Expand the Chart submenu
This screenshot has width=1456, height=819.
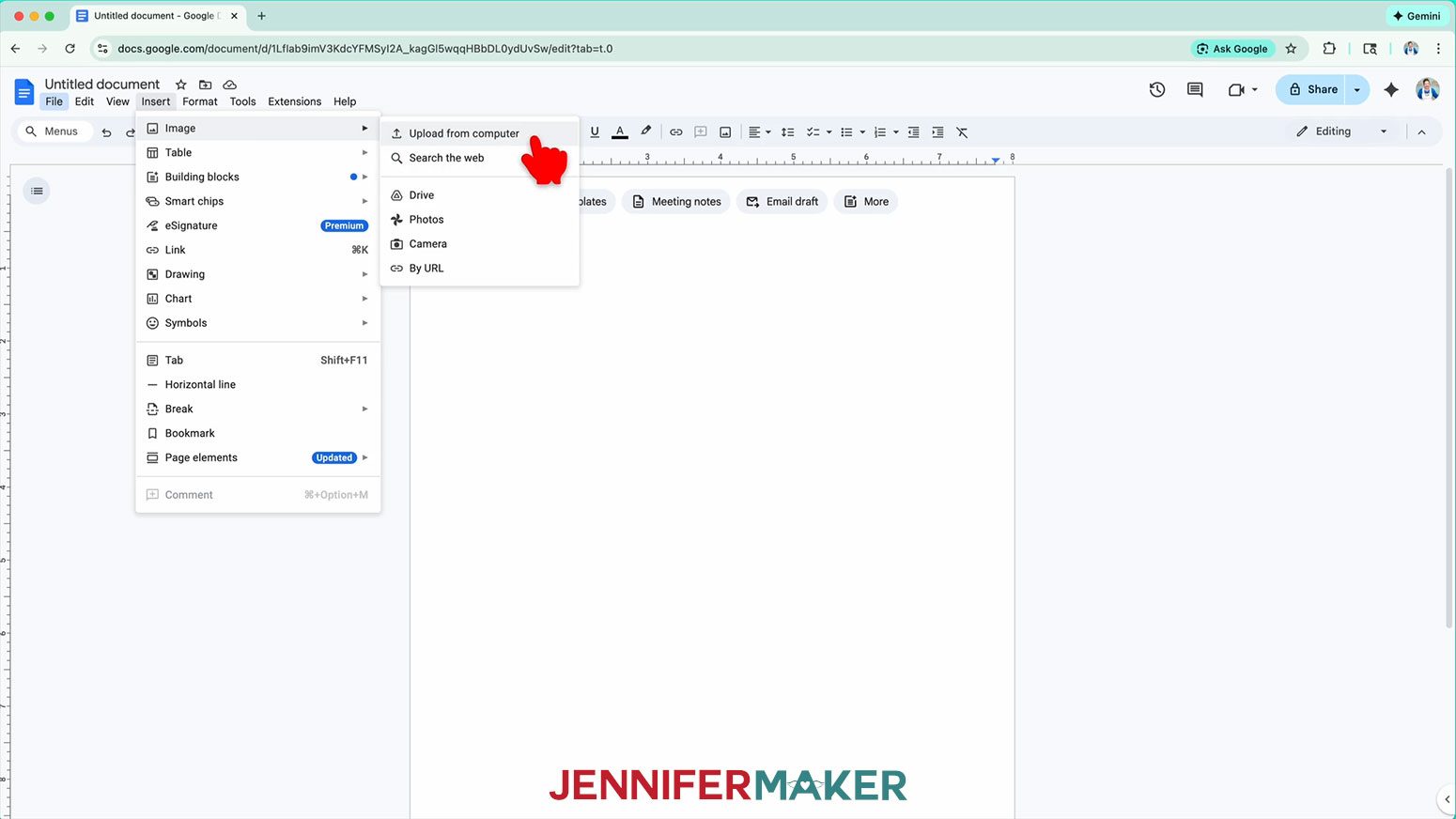(x=258, y=300)
